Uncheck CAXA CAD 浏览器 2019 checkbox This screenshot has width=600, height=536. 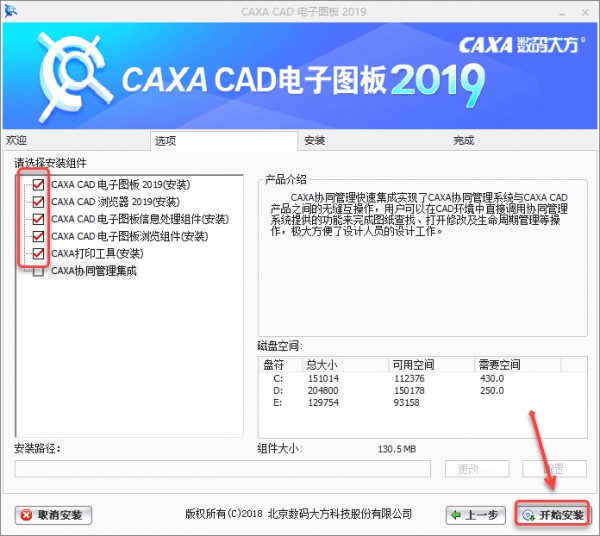coord(38,202)
